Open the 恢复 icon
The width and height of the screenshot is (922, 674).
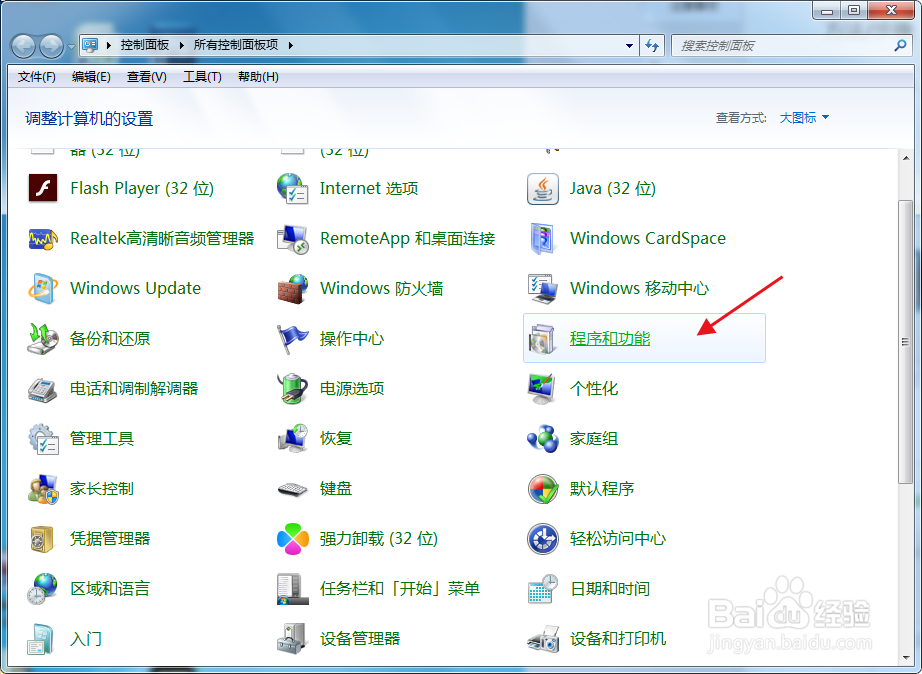pos(292,439)
